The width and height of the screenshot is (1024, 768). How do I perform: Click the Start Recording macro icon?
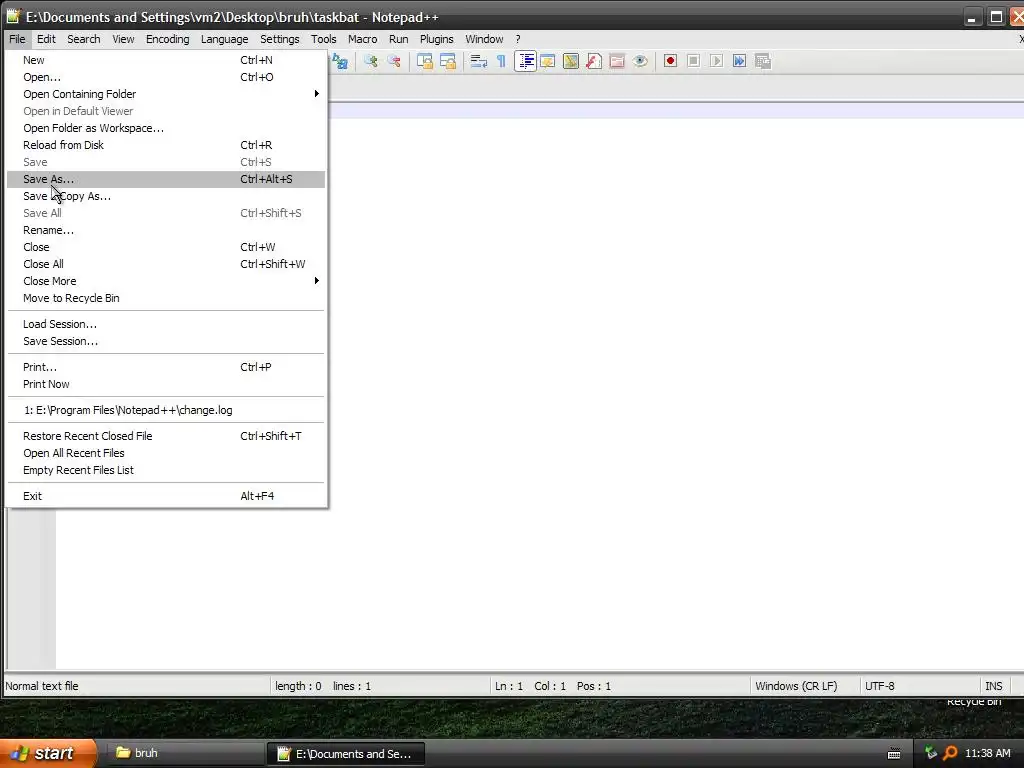670,61
